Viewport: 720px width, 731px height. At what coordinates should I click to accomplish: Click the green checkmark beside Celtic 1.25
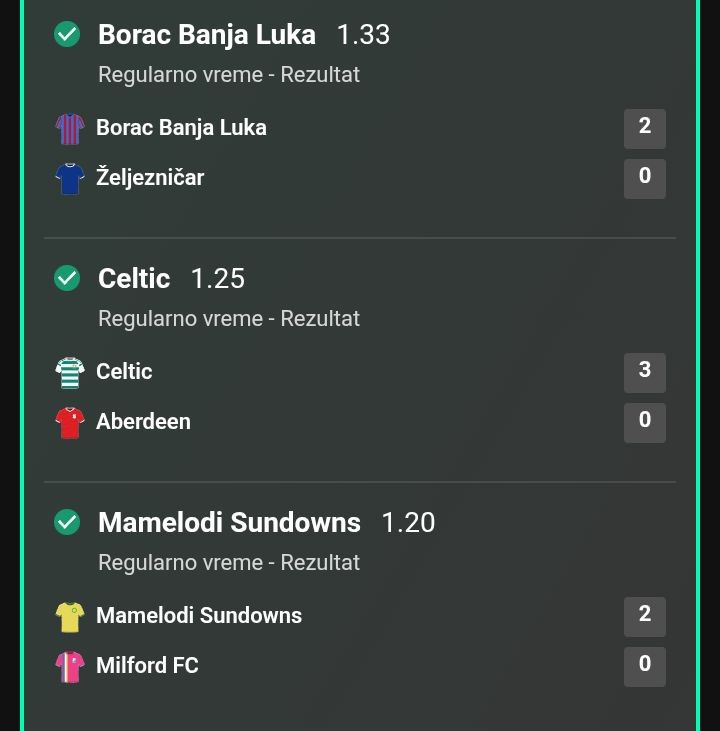67,278
